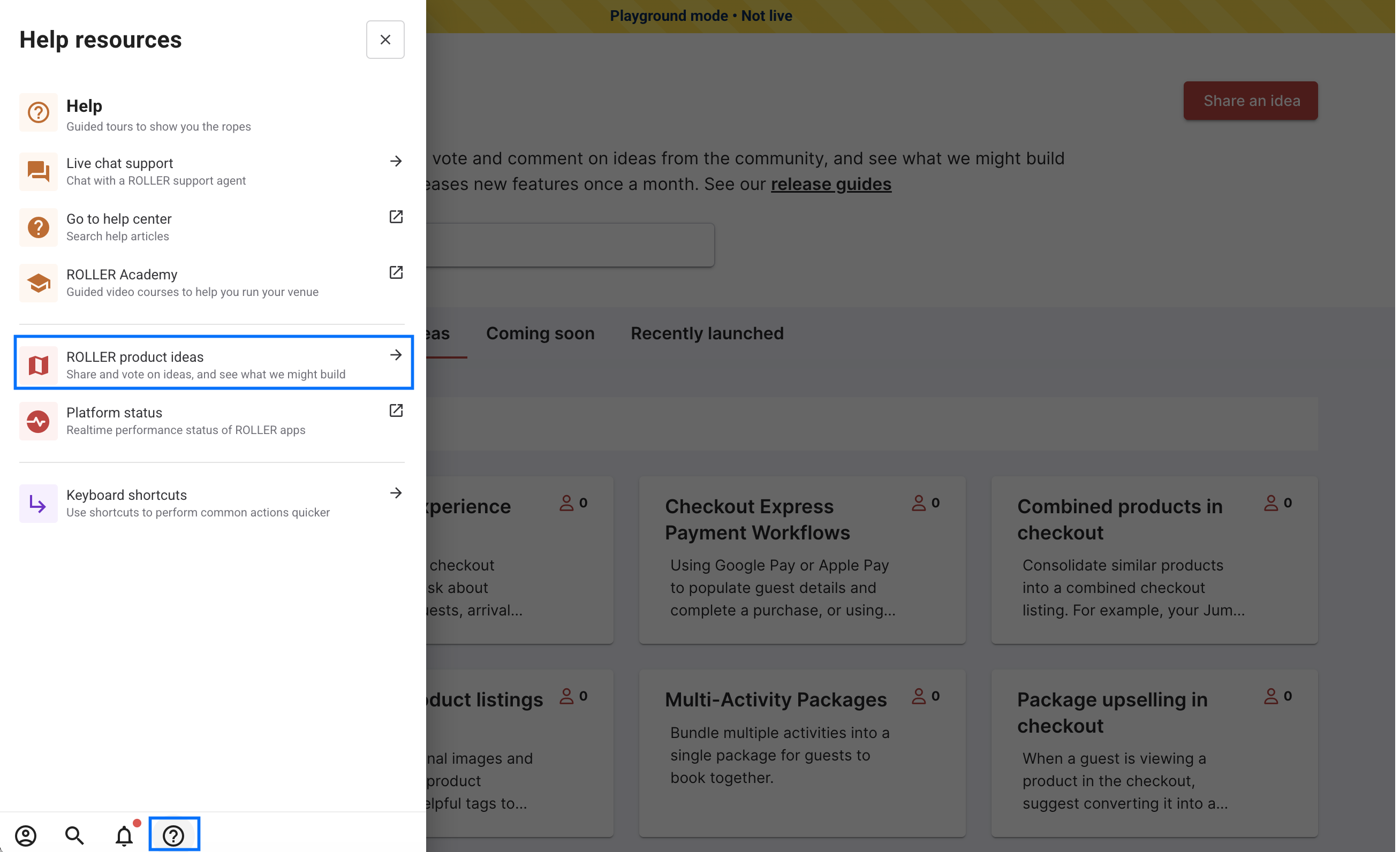Switch to the Recently launched tab
The image size is (1400, 852).
[707, 333]
